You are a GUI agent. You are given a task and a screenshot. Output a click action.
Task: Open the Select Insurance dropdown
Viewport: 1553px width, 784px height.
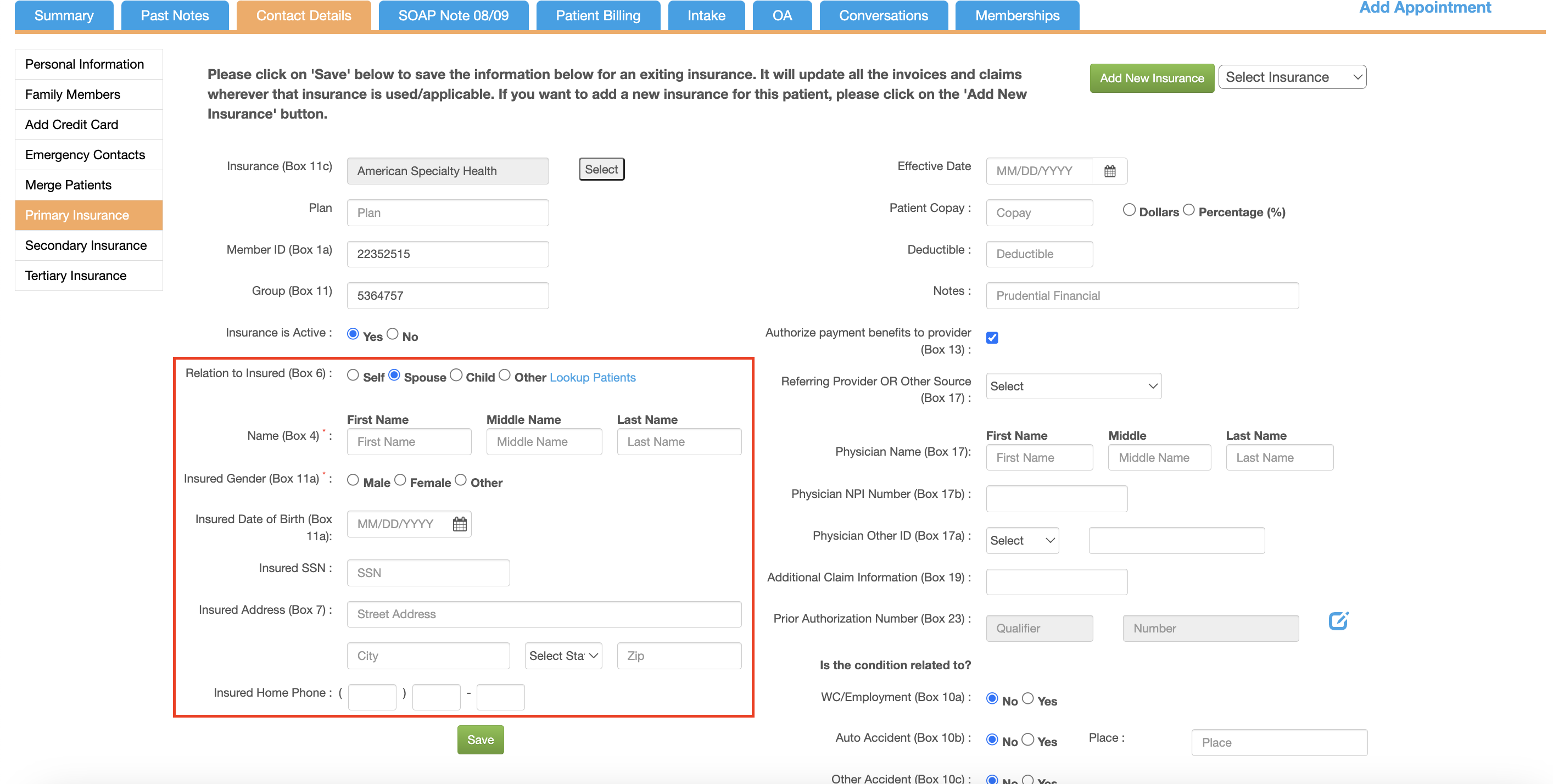pos(1292,77)
